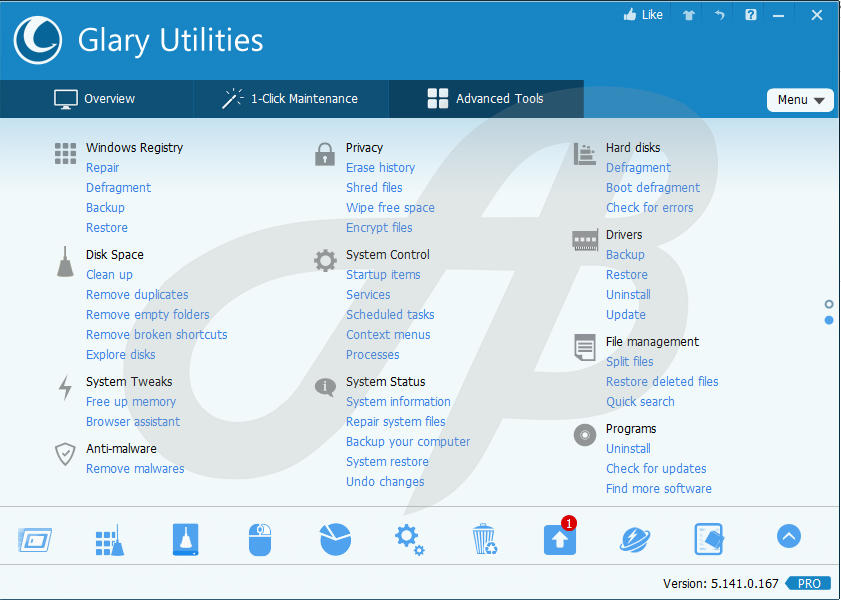Click Check for updates under Programs
Screen dimensions: 841x601
tap(656, 469)
